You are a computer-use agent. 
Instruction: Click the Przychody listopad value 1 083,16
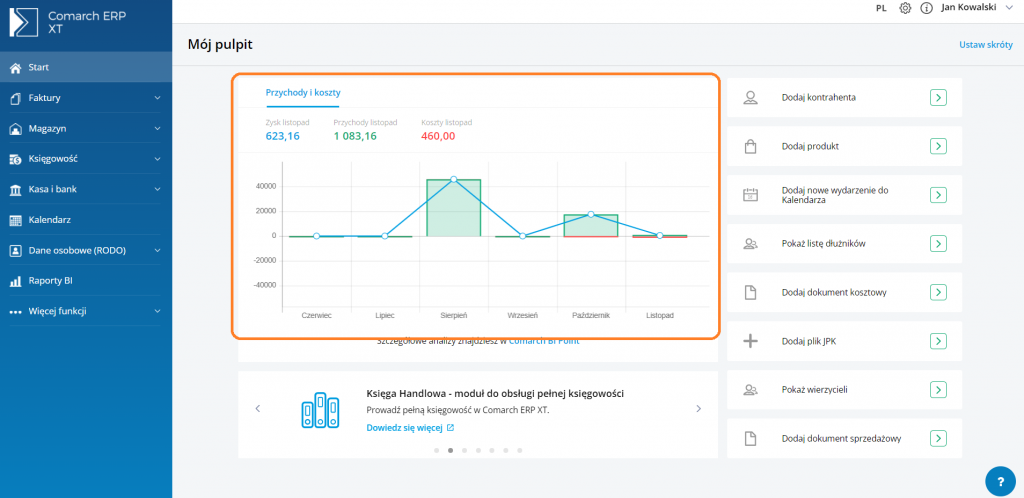(x=355, y=136)
